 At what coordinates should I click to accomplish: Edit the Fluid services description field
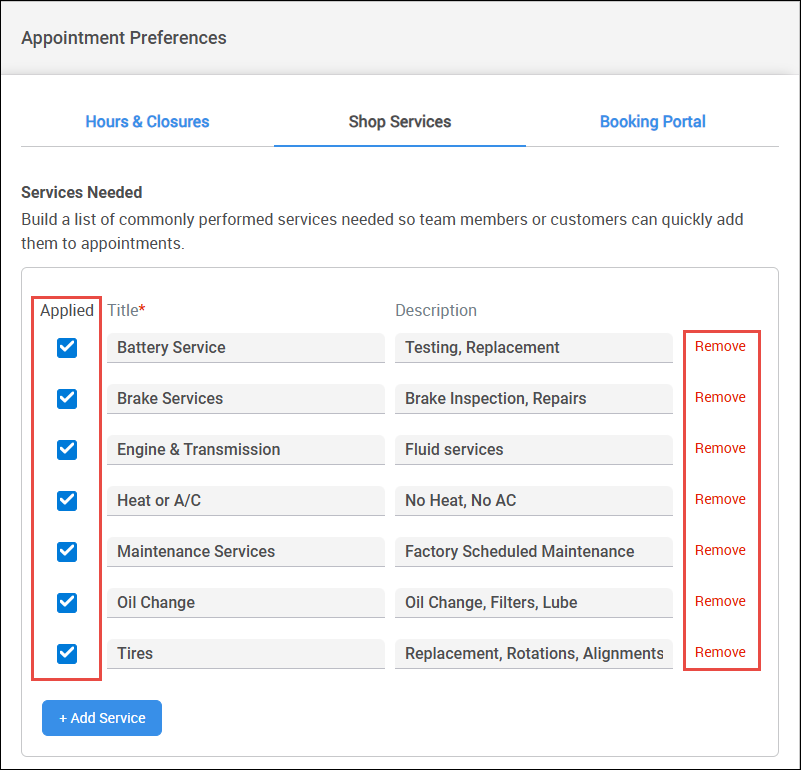(x=534, y=450)
